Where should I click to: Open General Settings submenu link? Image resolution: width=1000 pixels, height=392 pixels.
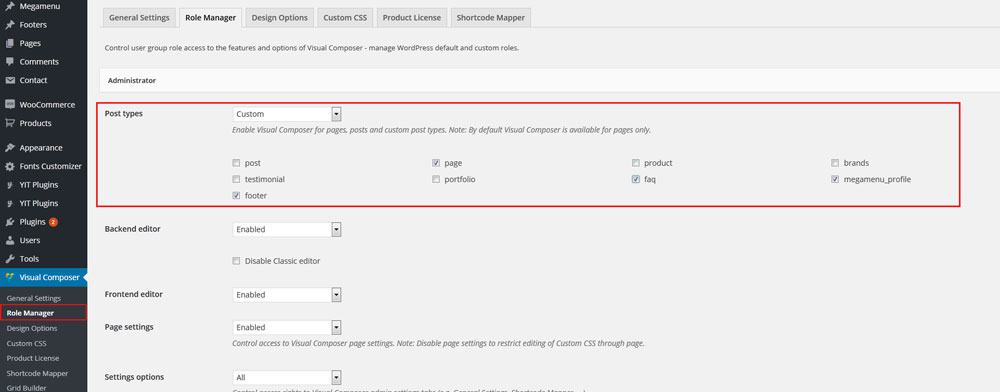(34, 298)
